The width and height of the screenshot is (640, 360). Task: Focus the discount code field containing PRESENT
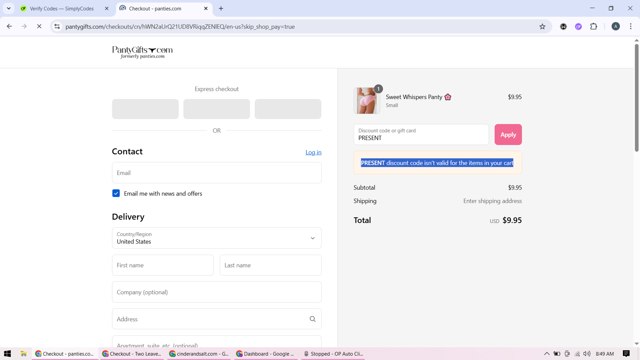[x=421, y=134]
